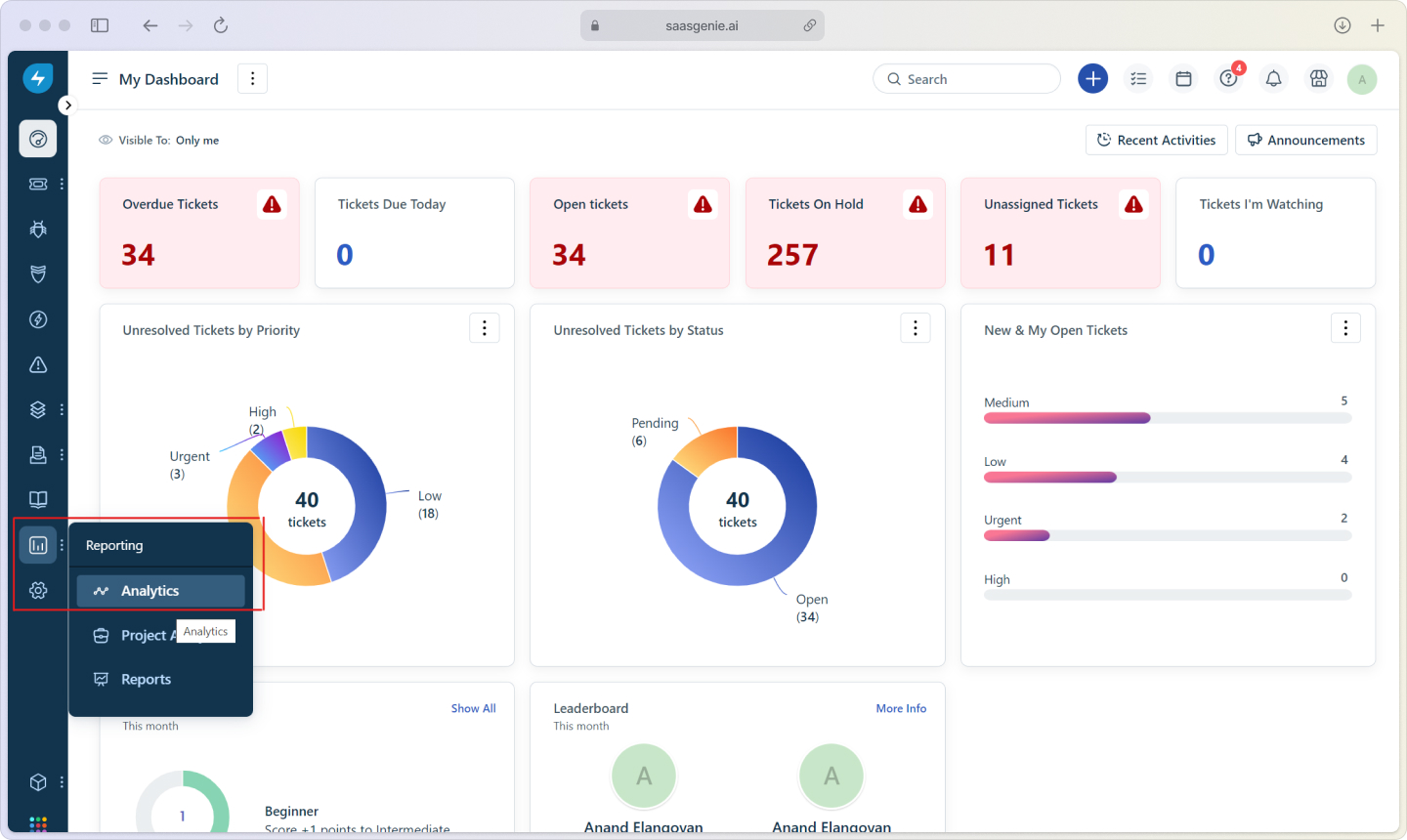The height and width of the screenshot is (840, 1407).
Task: Click the Visible To eye icon
Action: tap(104, 140)
